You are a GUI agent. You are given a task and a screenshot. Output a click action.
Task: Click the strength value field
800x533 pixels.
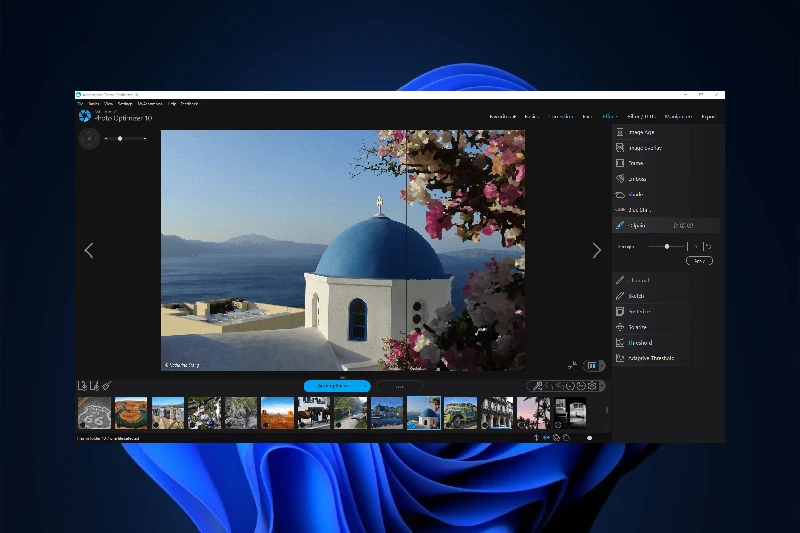[x=695, y=246]
